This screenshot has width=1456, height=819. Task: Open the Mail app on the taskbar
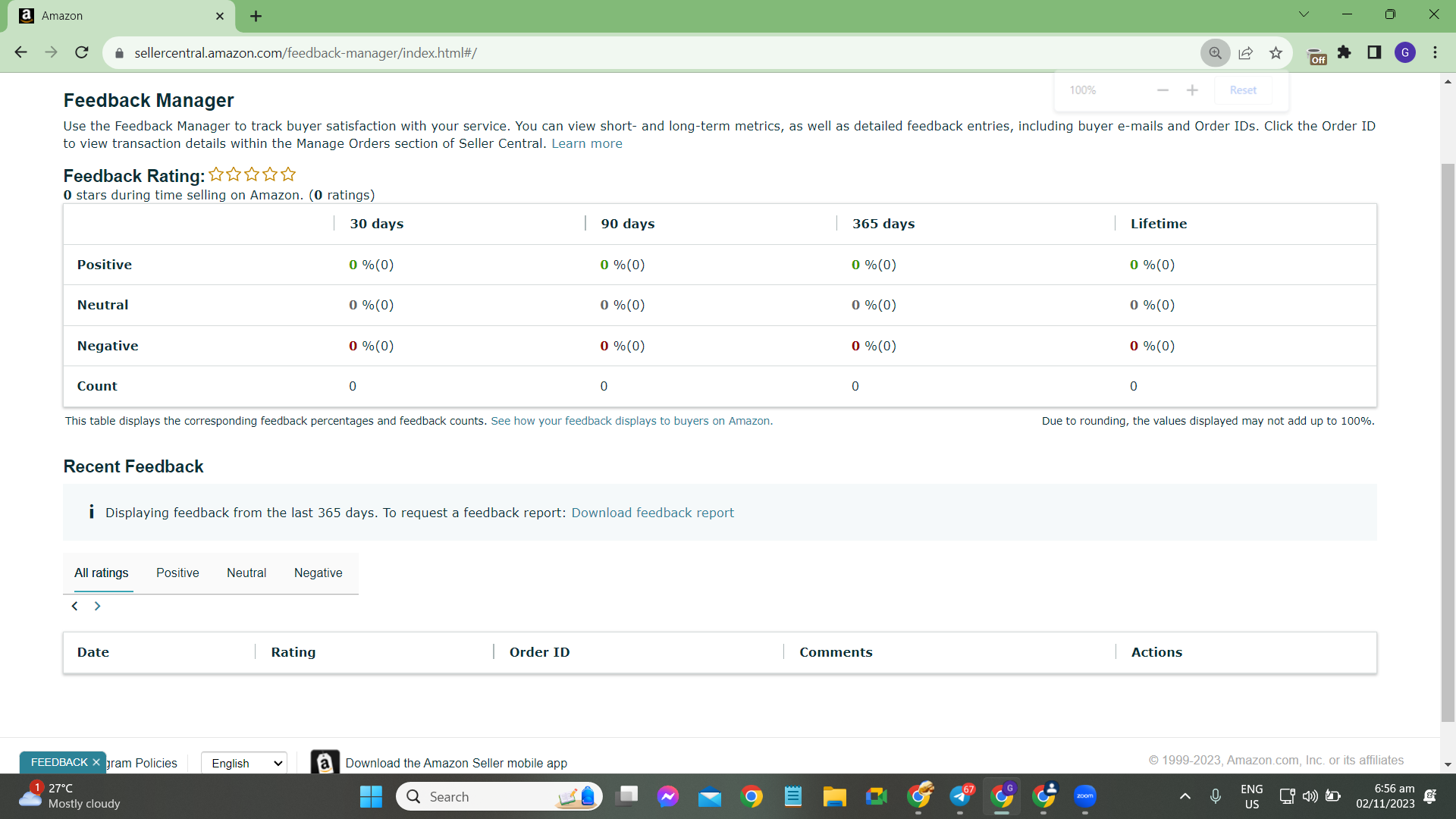(710, 796)
